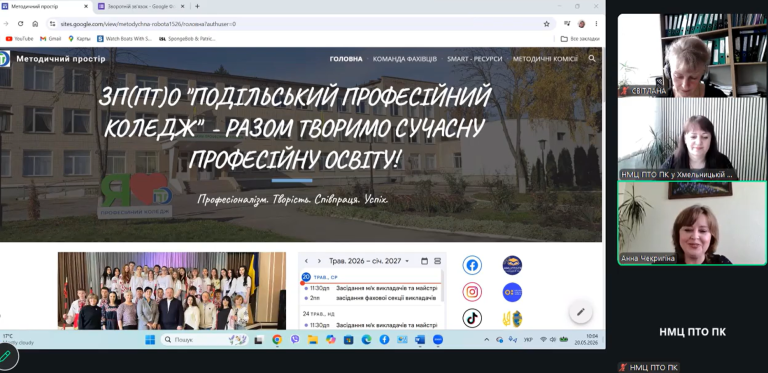This screenshot has width=768, height=373.
Task: Open a new browser tab
Action: tap(197, 6)
